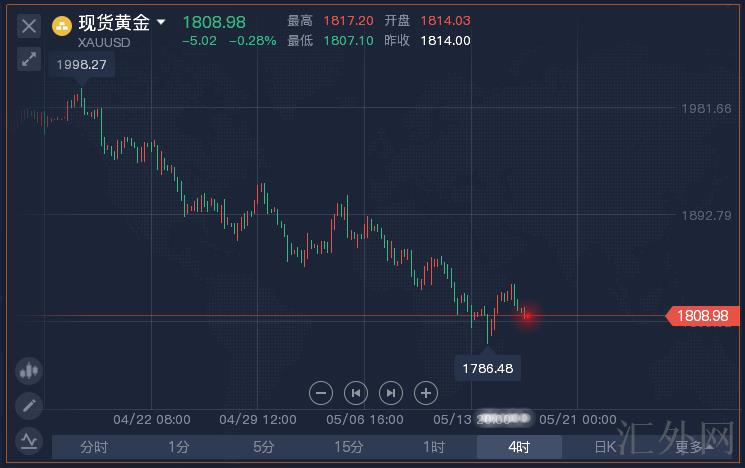Click the gold bar symbol icon
Screen dimensions: 745x468
[62, 24]
